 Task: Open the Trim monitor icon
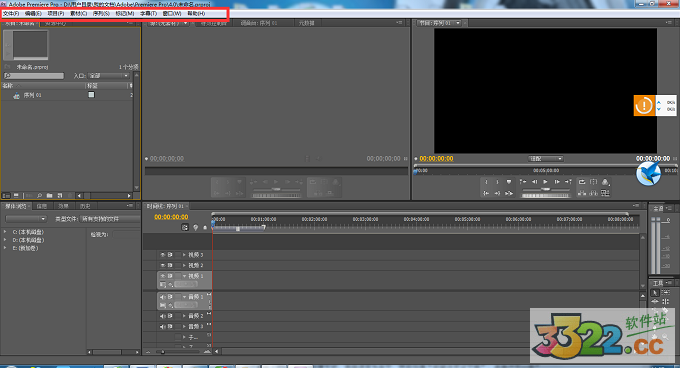[605, 193]
